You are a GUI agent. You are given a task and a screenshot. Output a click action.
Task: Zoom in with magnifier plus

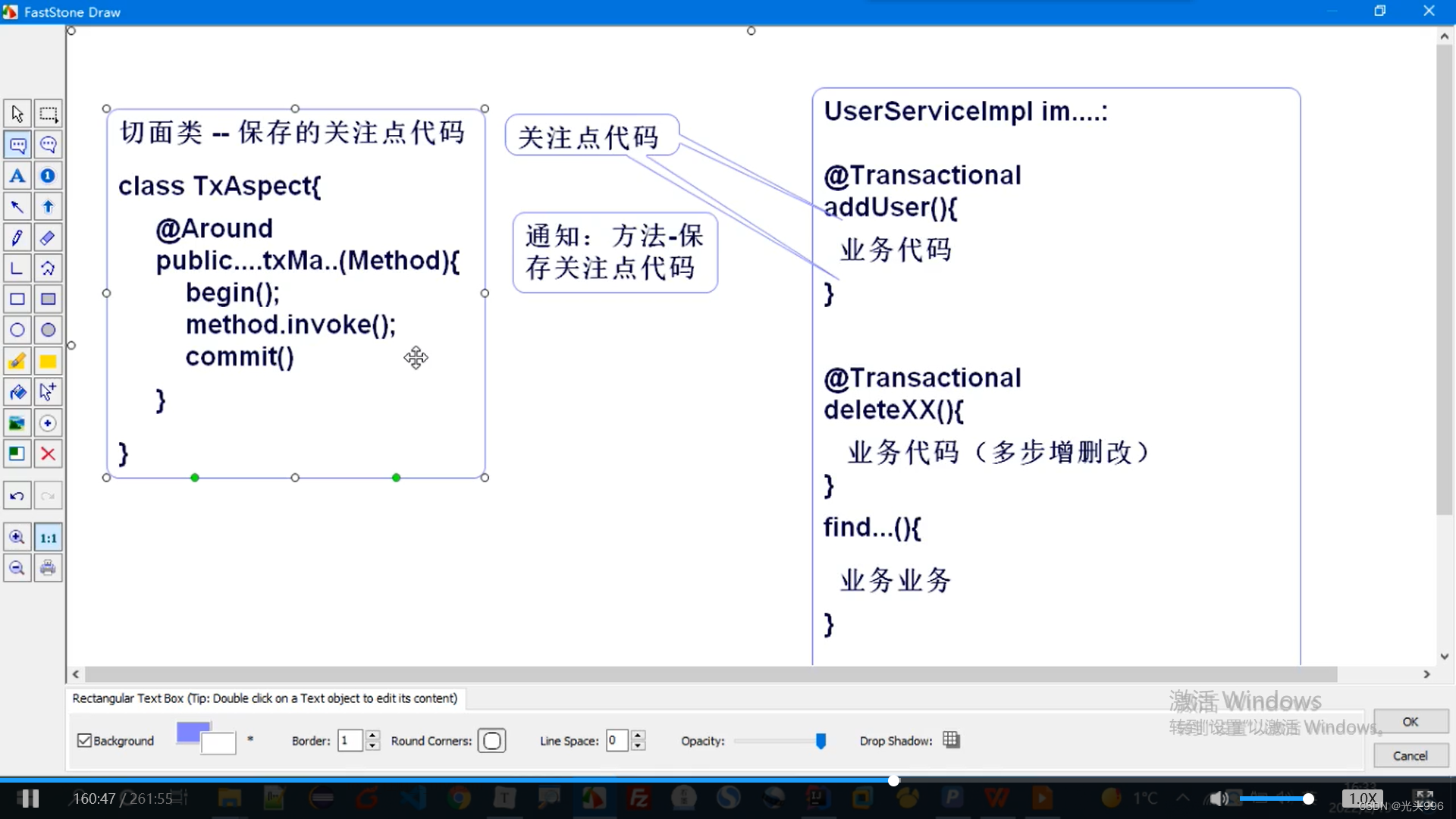17,538
